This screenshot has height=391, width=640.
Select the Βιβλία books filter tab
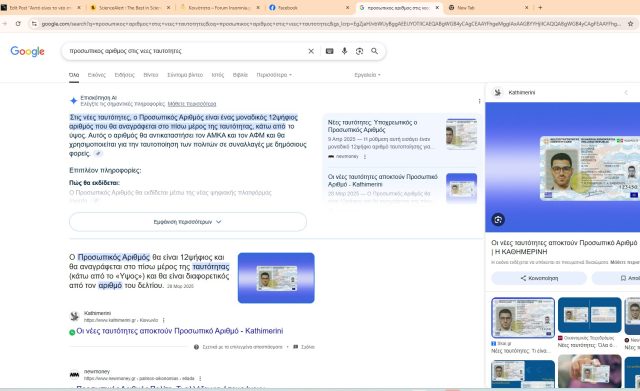coord(240,75)
